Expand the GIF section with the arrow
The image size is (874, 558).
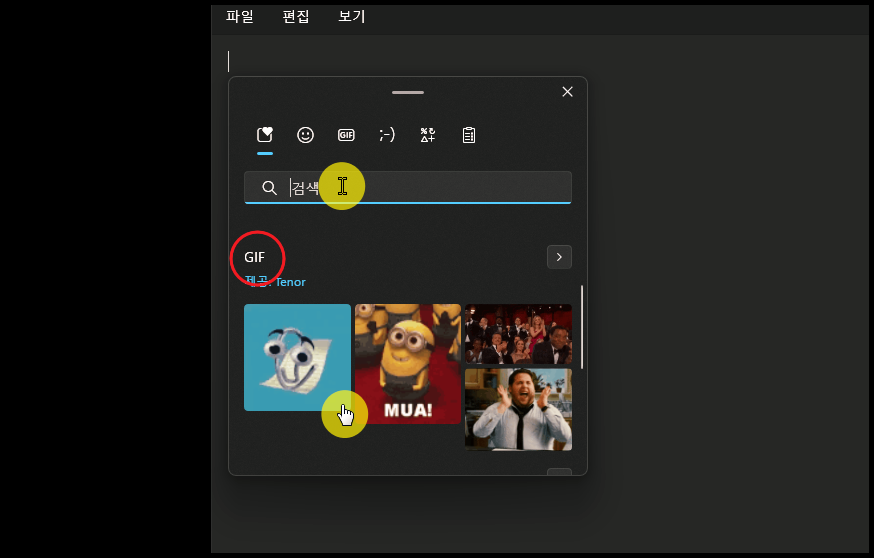click(x=559, y=257)
